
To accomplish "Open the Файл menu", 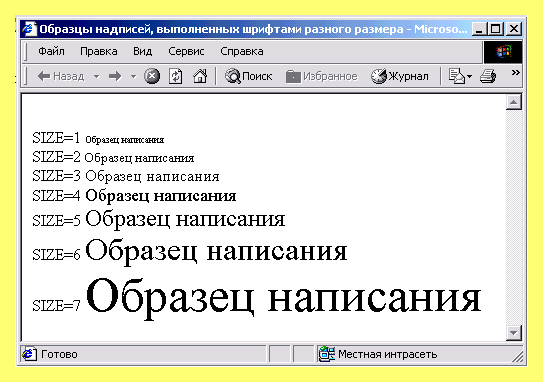I will pos(51,51).
